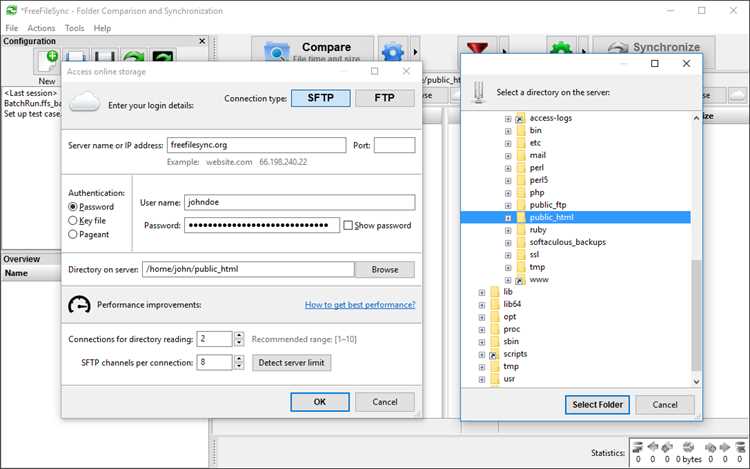This screenshot has height=469, width=750.
Task: Open the Help menu
Action: (102, 28)
